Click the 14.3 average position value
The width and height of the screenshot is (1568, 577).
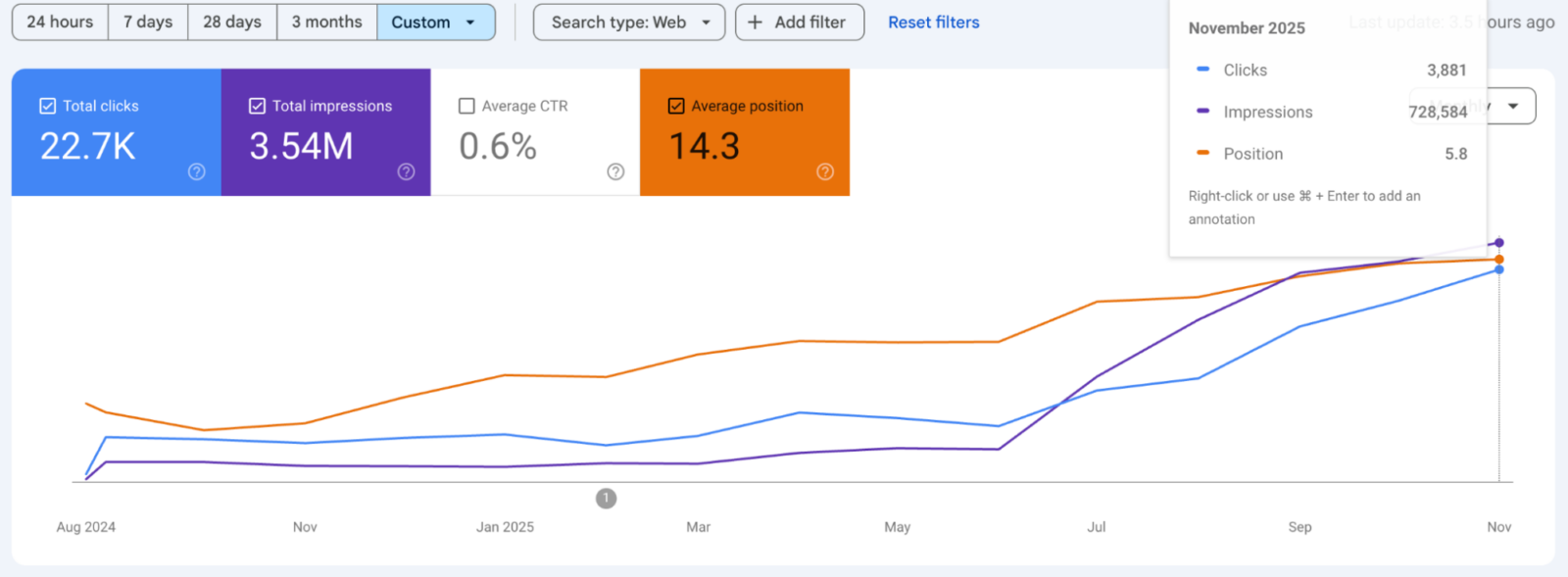[x=705, y=147]
